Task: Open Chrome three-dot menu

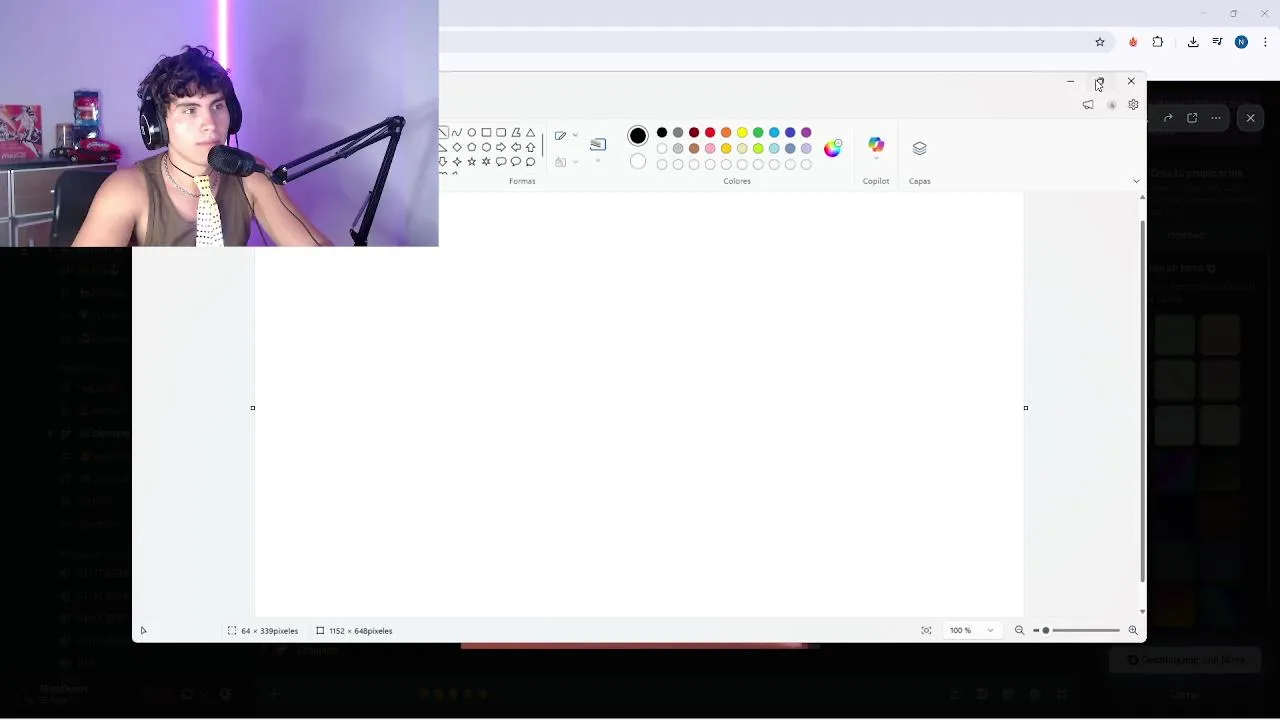Action: tap(1266, 42)
